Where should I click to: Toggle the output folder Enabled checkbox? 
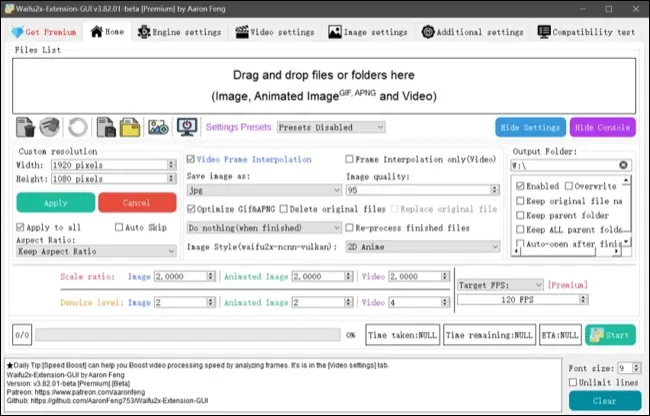pyautogui.click(x=520, y=186)
